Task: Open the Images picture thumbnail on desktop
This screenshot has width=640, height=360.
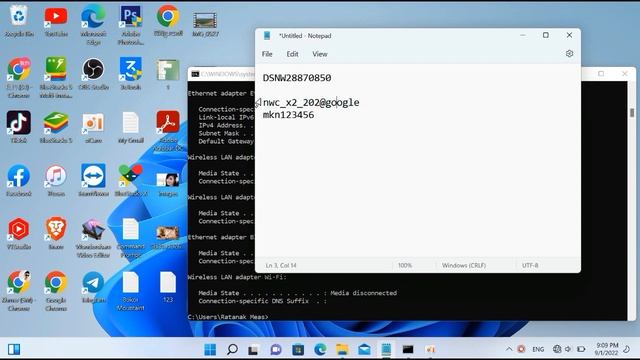Action: 168,184
